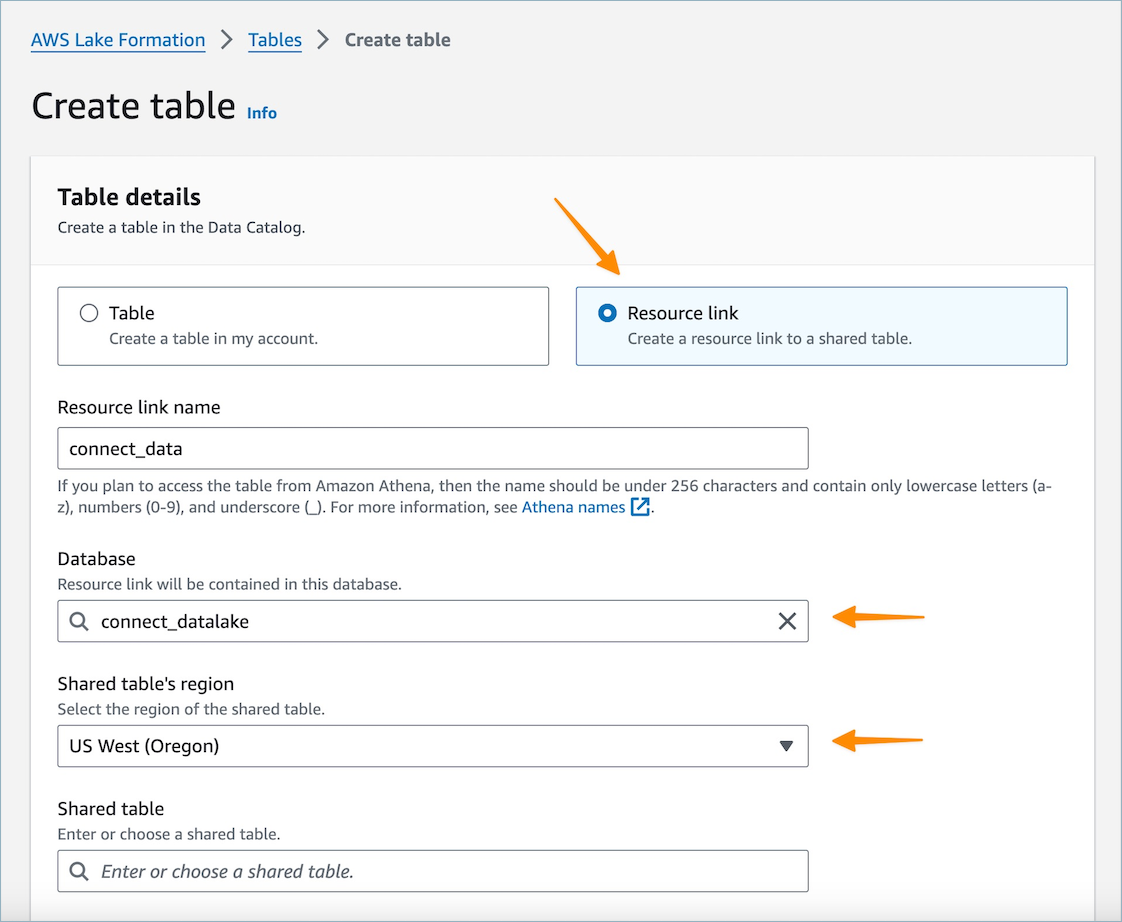Click the dropdown caret on the region selector
1122x922 pixels.
click(786, 746)
